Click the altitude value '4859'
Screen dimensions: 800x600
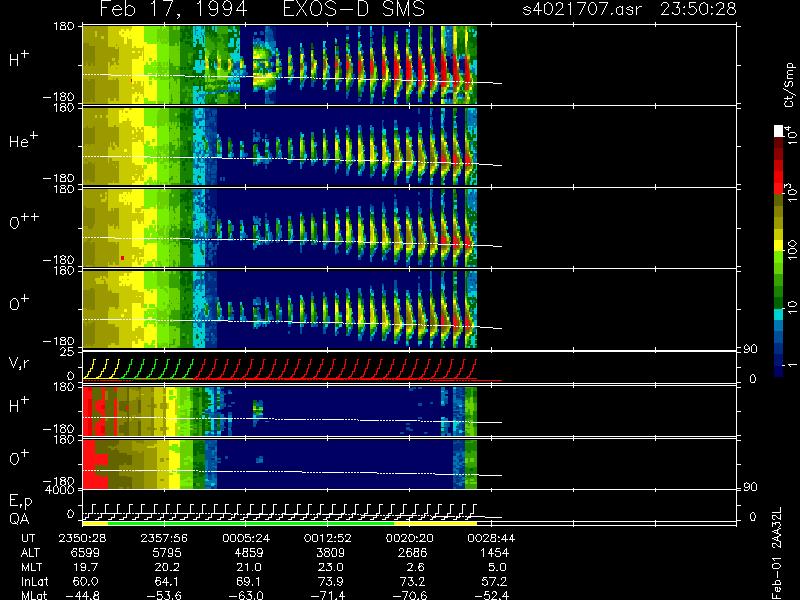249,552
